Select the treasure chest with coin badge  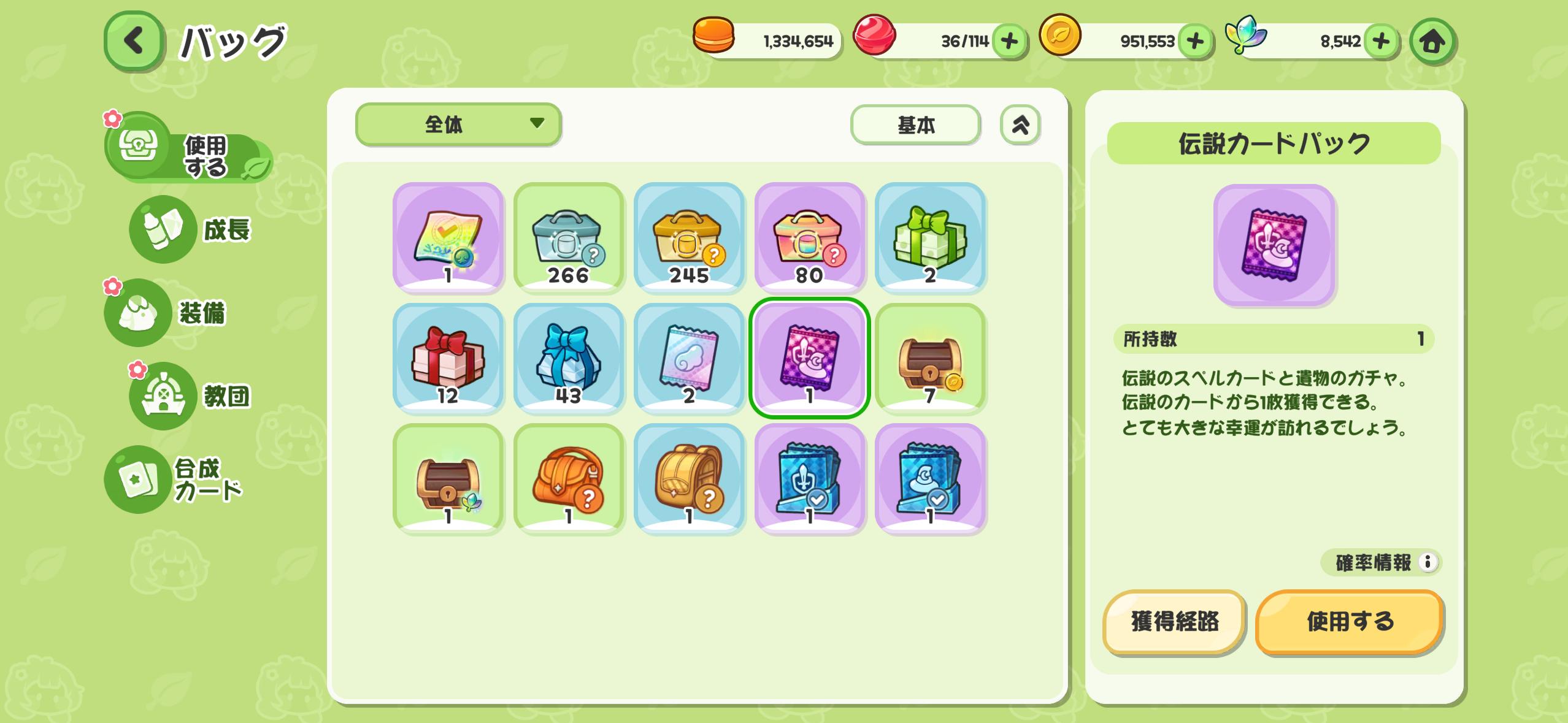pos(930,358)
